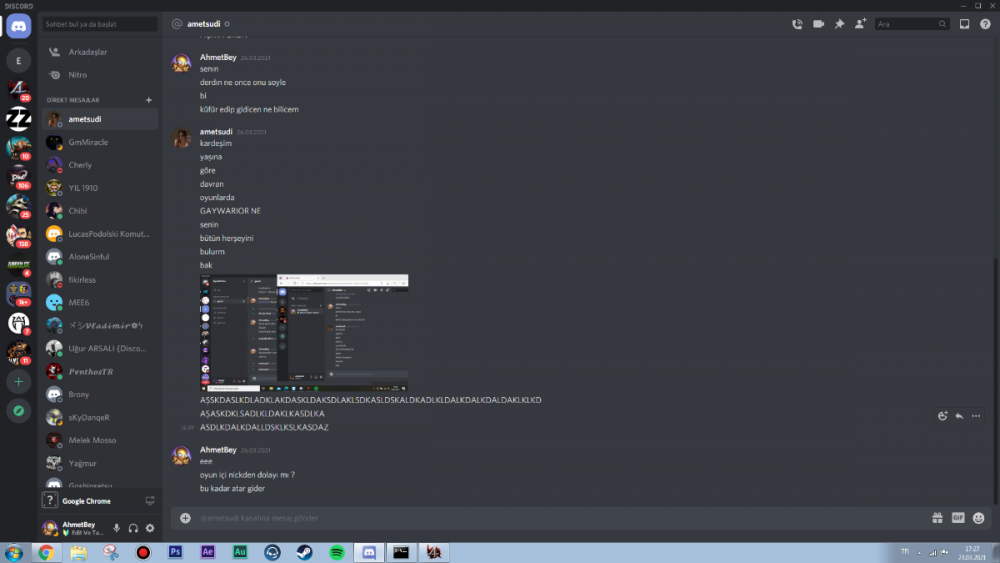Open the shared screenshot image
This screenshot has height=563, width=1000.
coord(304,332)
